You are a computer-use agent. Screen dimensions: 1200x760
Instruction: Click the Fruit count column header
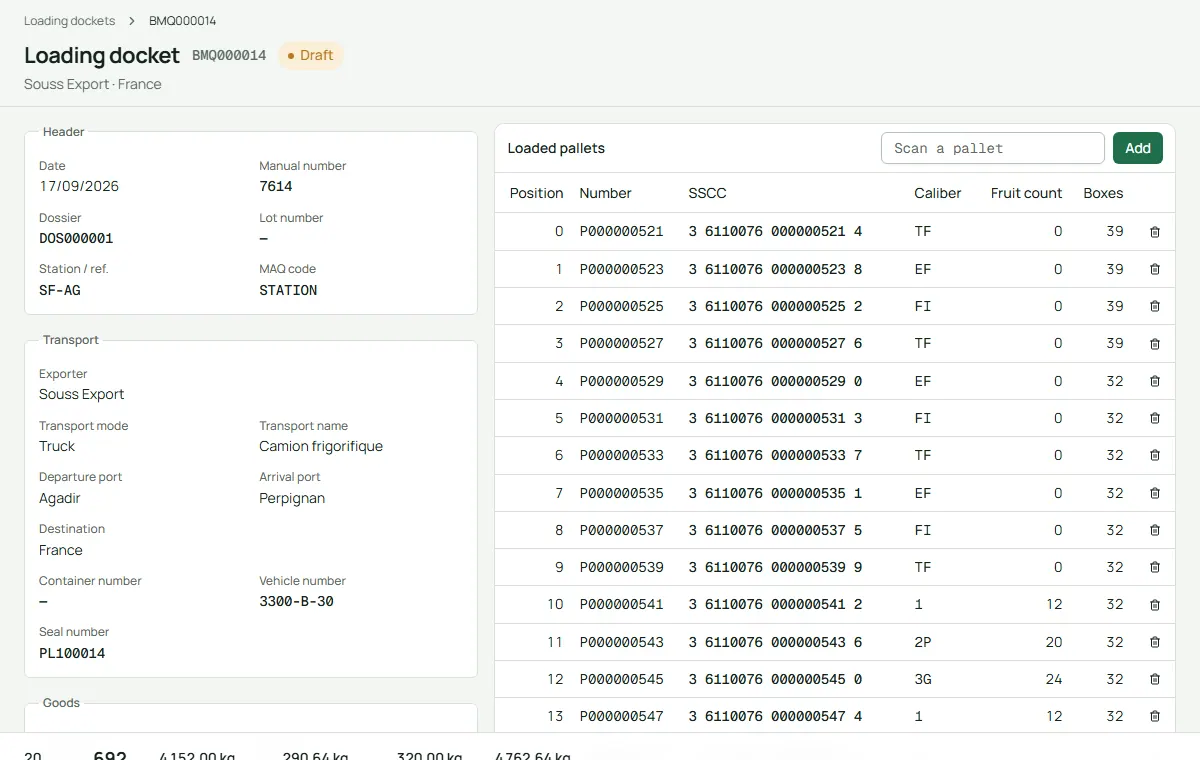coord(1027,193)
